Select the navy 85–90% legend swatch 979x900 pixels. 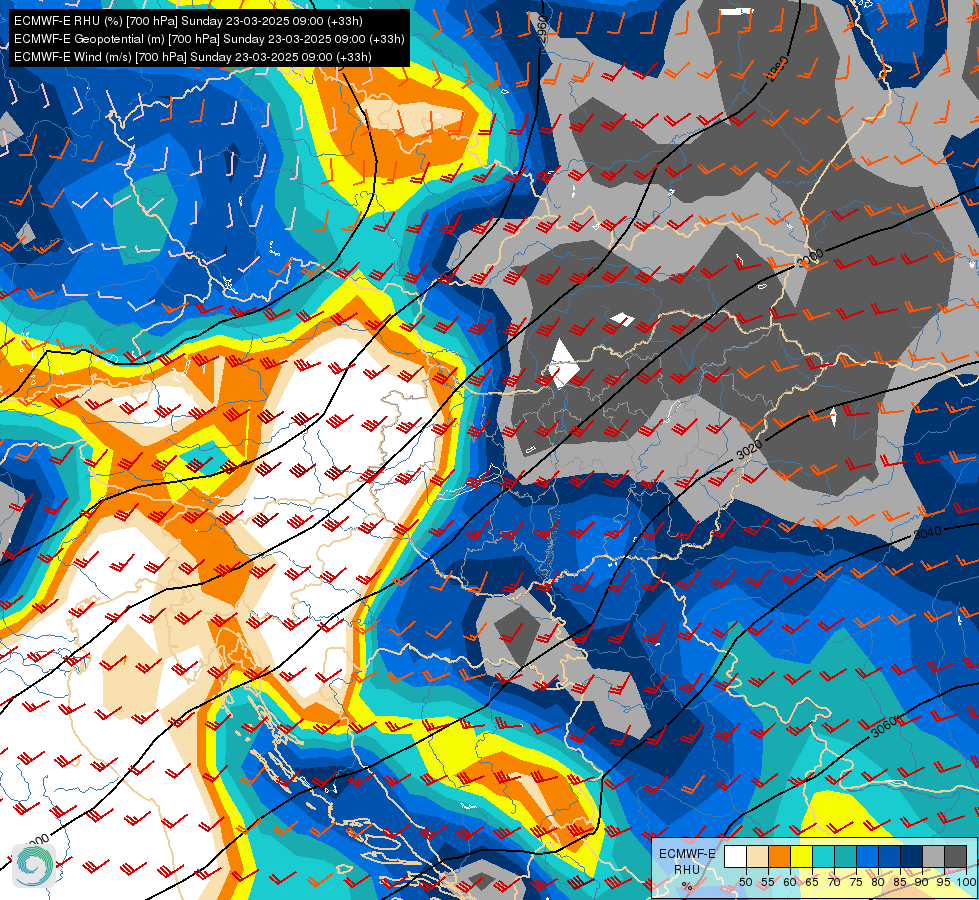[x=912, y=856]
